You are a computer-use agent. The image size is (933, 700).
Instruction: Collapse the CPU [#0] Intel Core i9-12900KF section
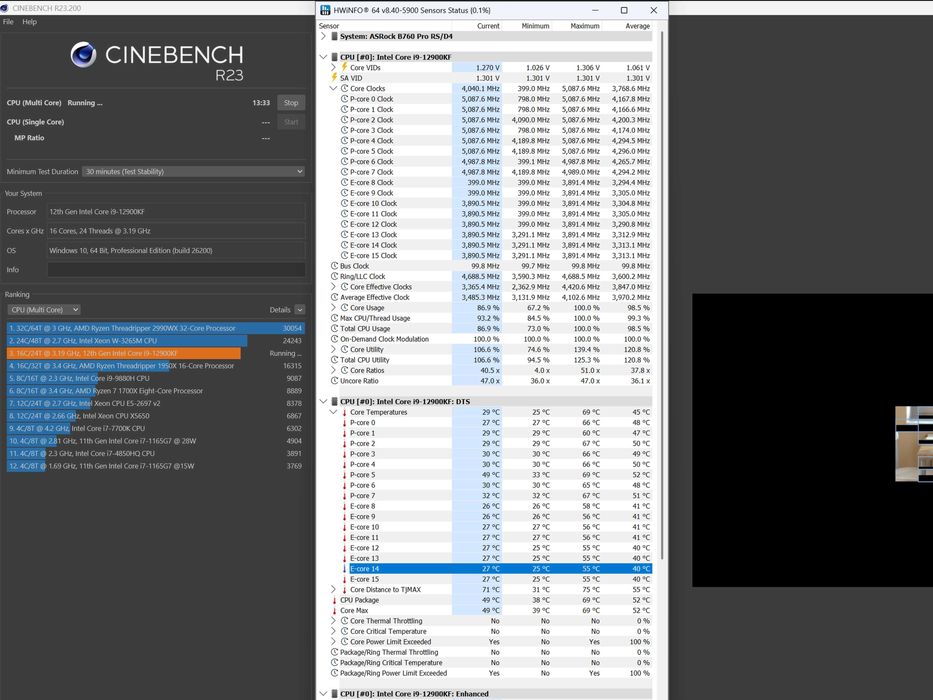pyautogui.click(x=323, y=57)
